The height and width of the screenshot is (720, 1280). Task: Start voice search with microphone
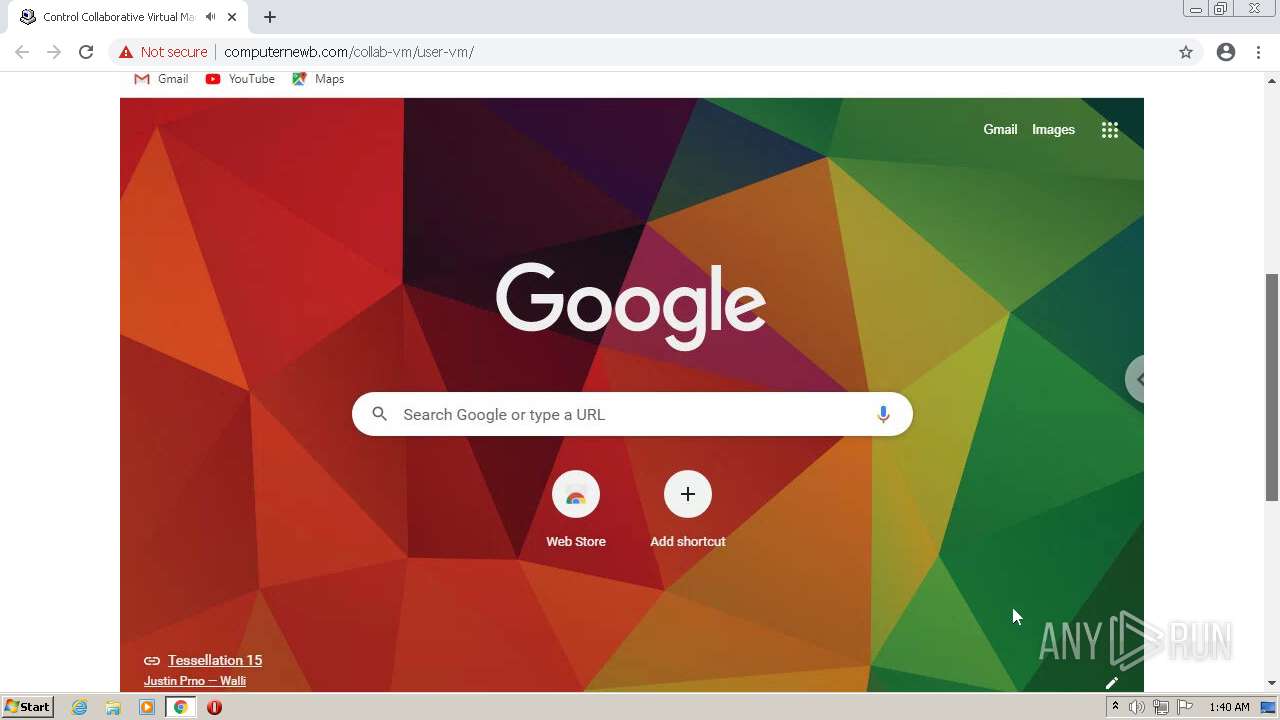(883, 414)
